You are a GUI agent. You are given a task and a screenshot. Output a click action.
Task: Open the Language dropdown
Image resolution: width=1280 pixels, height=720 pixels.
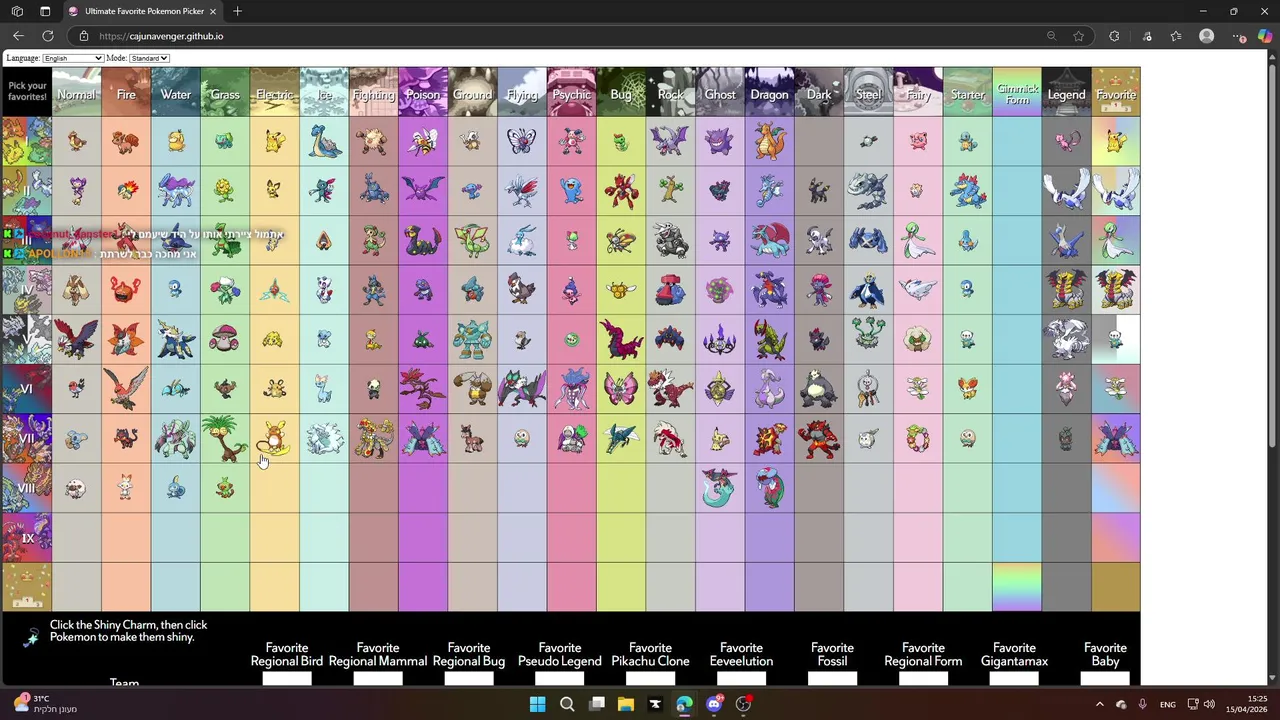tap(73, 58)
